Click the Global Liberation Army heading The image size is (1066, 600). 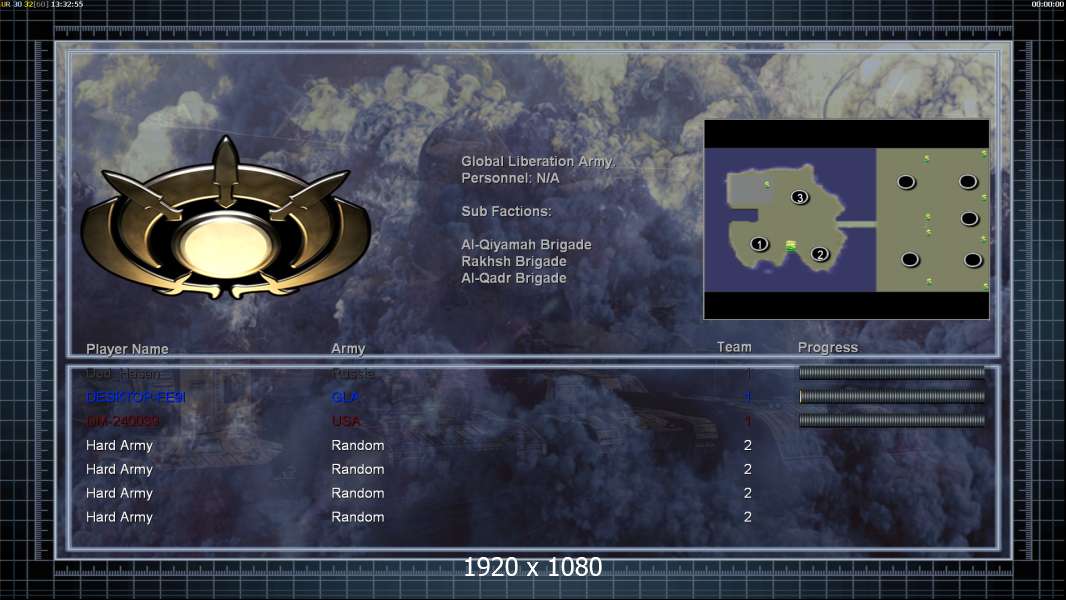538,161
